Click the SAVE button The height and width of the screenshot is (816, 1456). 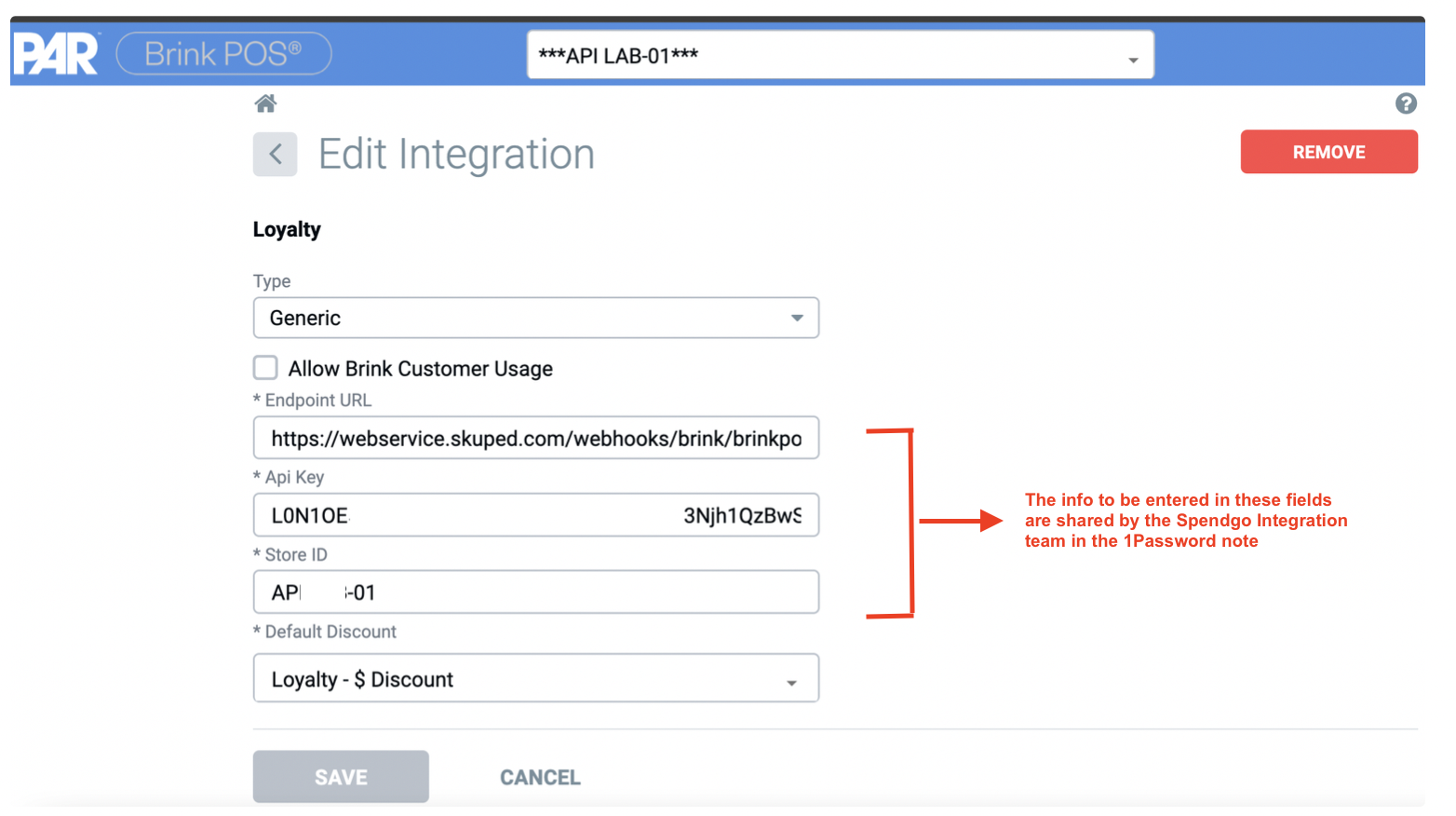point(341,777)
